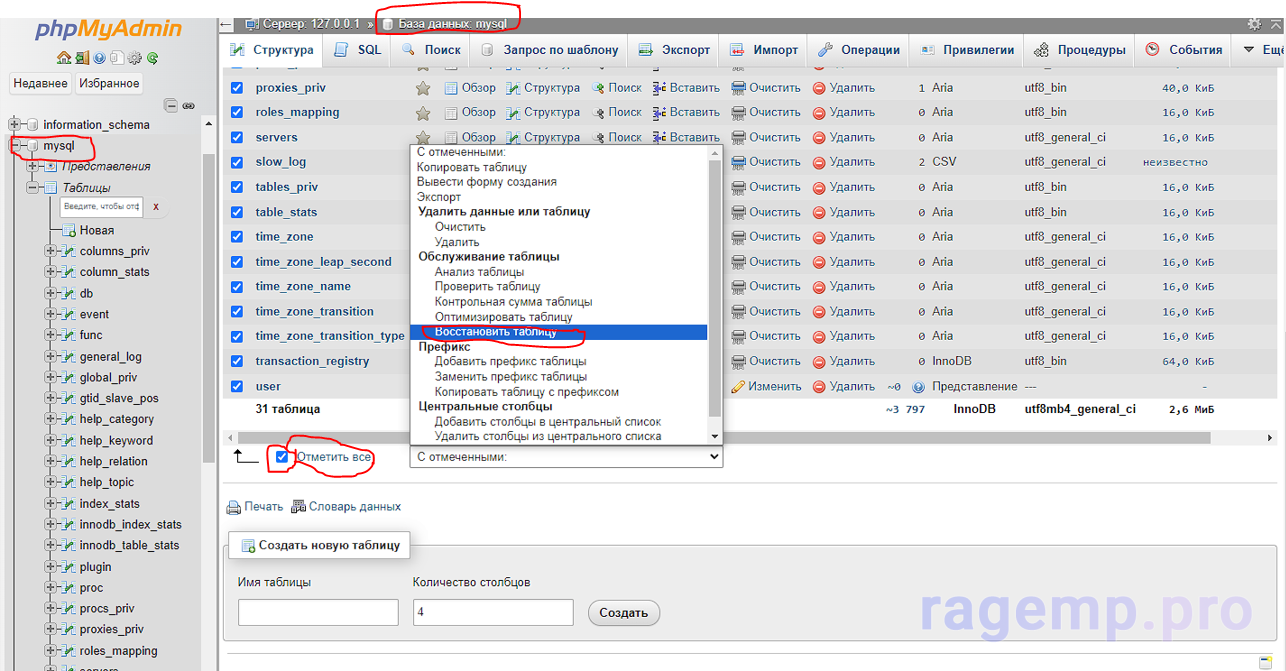Expand the information_schema database node
This screenshot has width=1286, height=671.
coord(15,125)
